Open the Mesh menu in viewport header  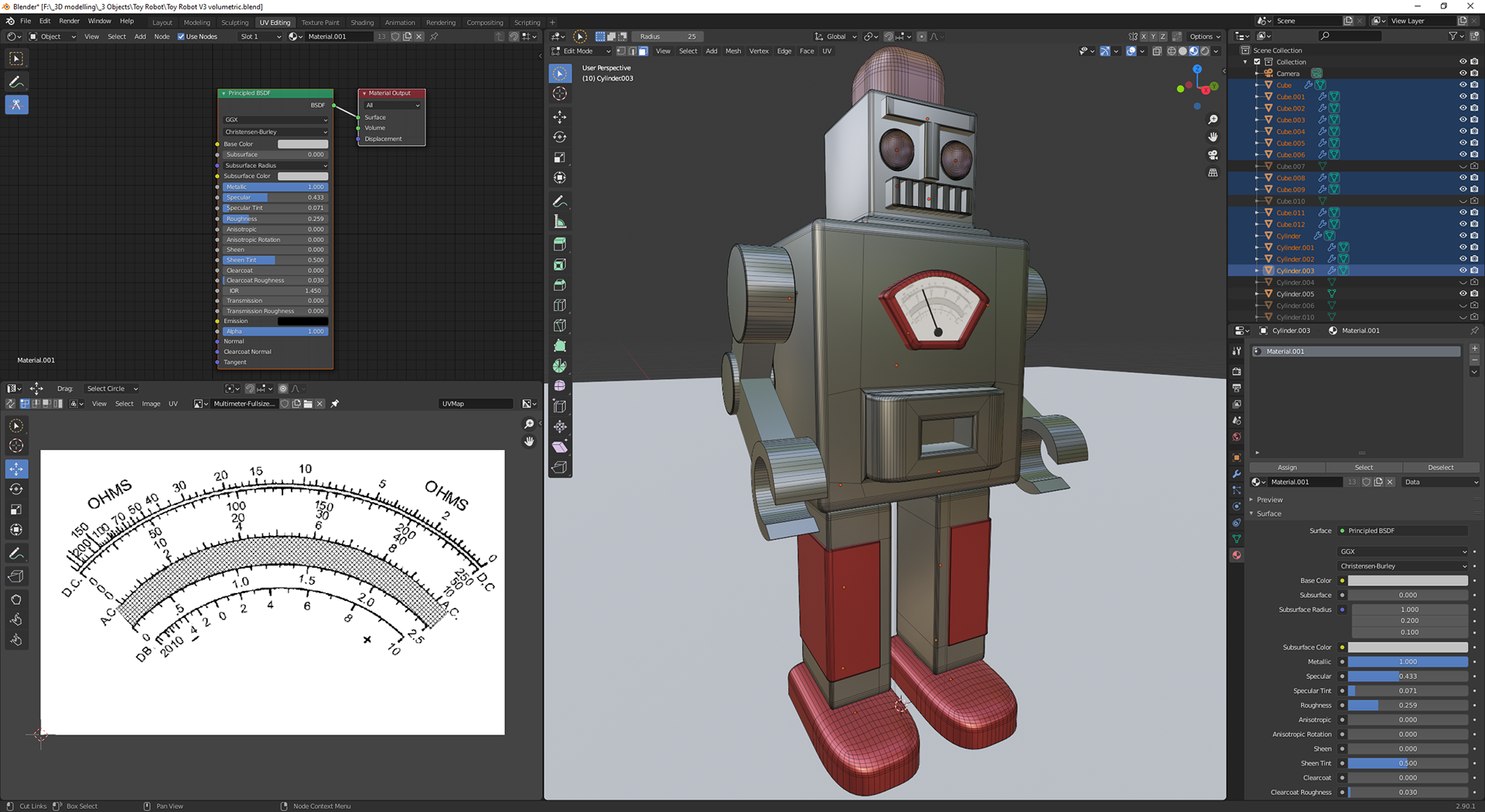733,51
